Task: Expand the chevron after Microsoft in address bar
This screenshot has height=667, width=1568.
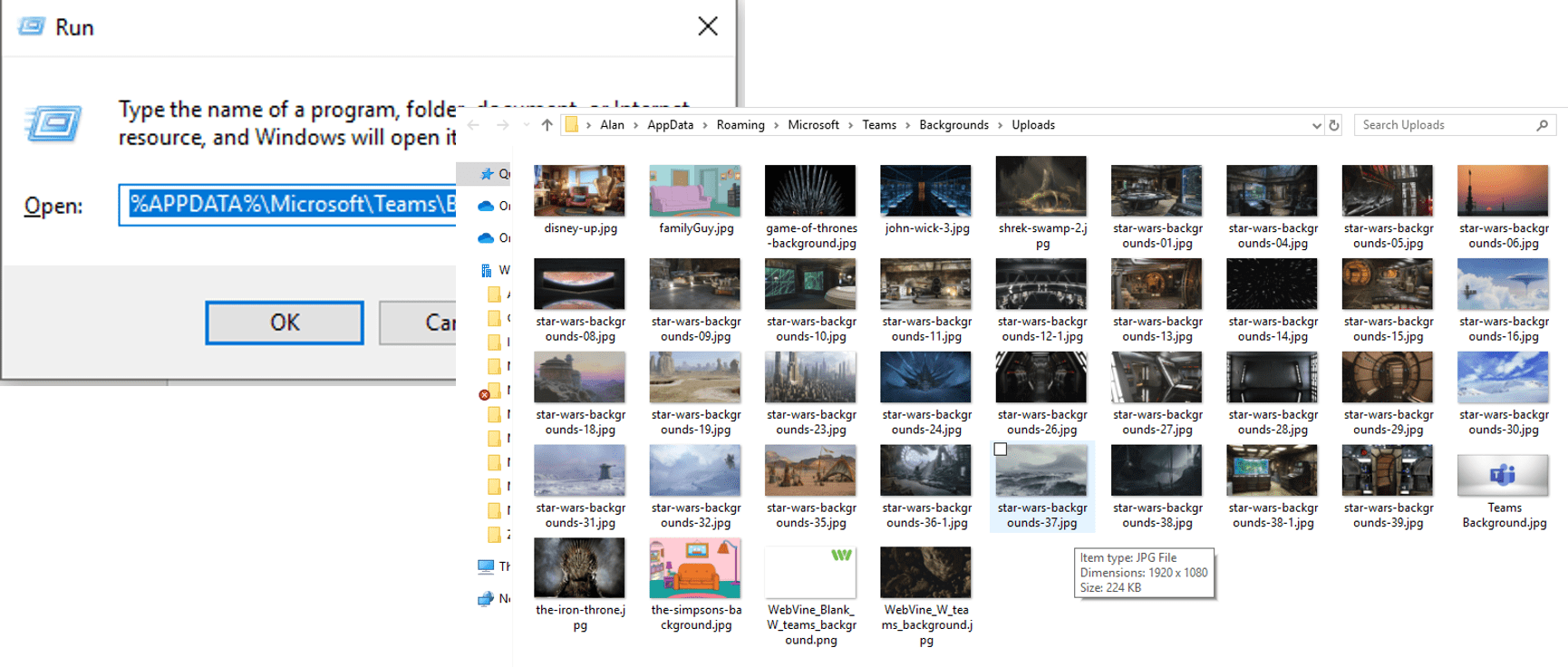Action: 850,125
